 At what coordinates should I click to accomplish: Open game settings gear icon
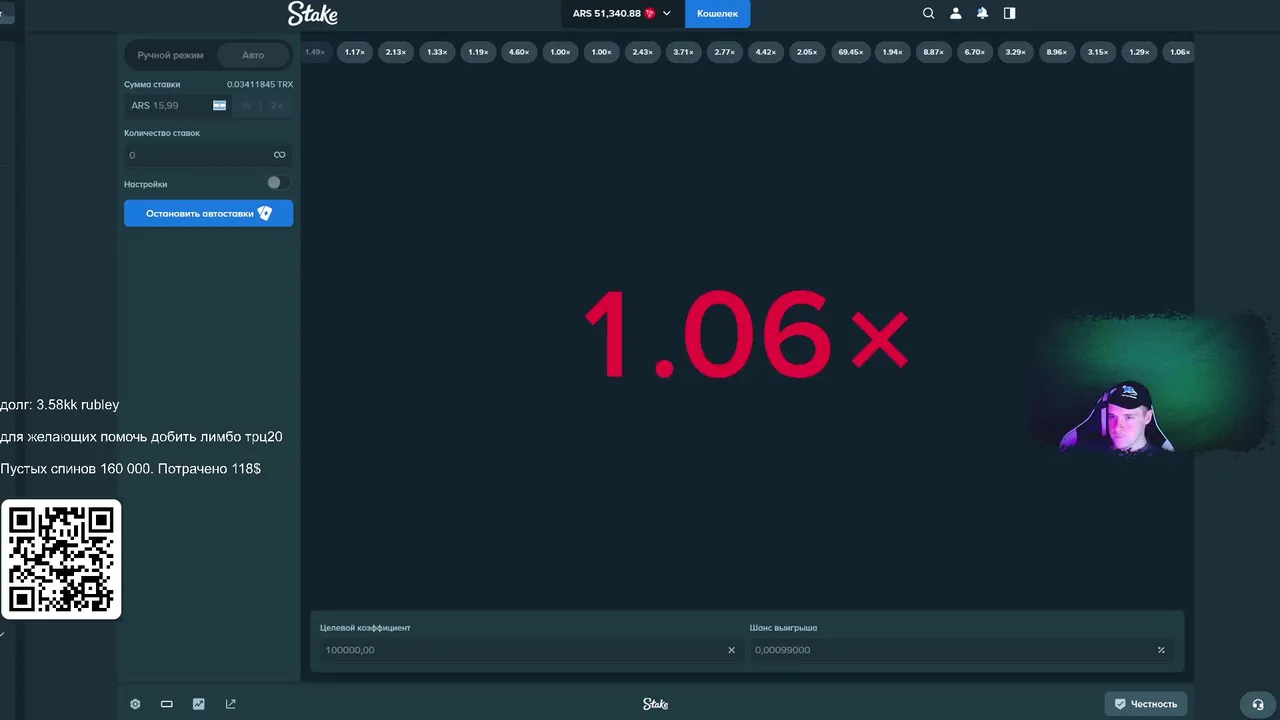[x=135, y=704]
